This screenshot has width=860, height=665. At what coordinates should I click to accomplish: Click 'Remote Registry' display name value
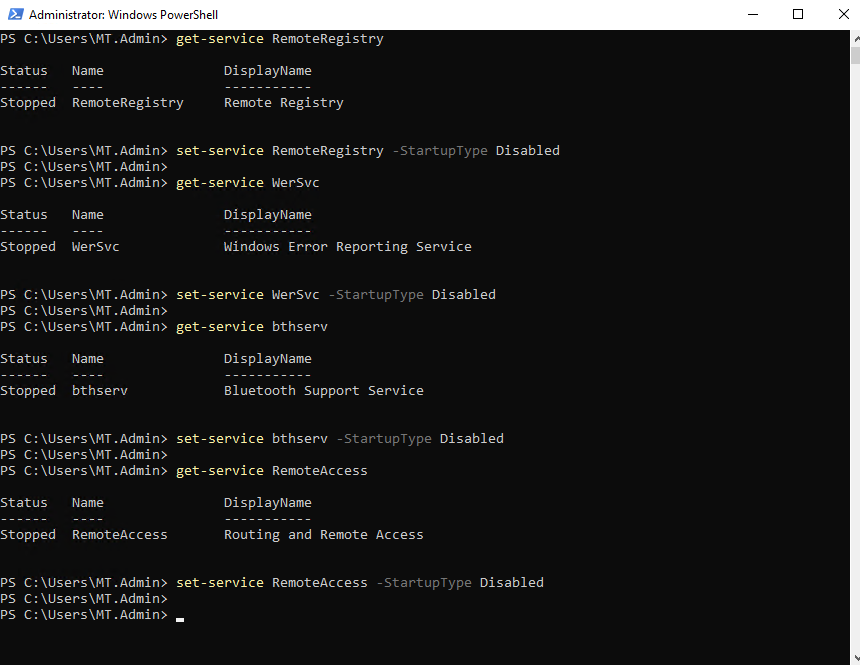(x=284, y=103)
